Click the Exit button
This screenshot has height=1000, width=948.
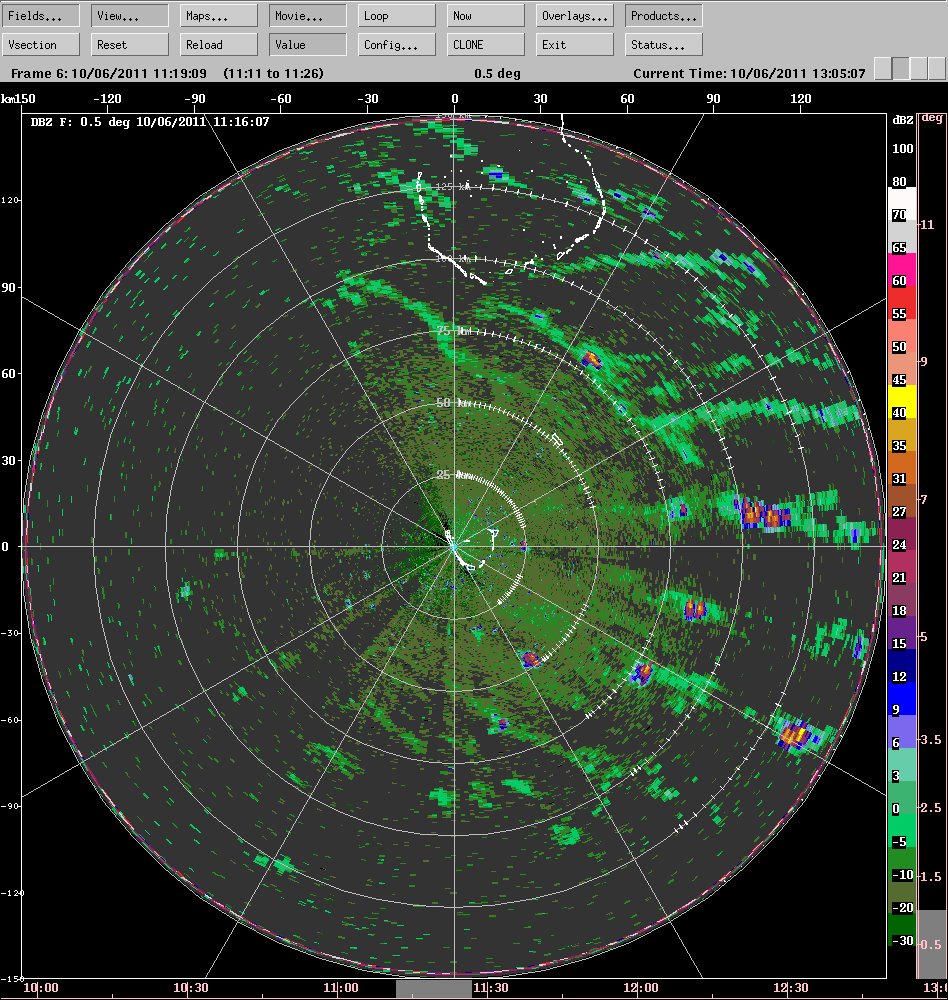click(575, 45)
